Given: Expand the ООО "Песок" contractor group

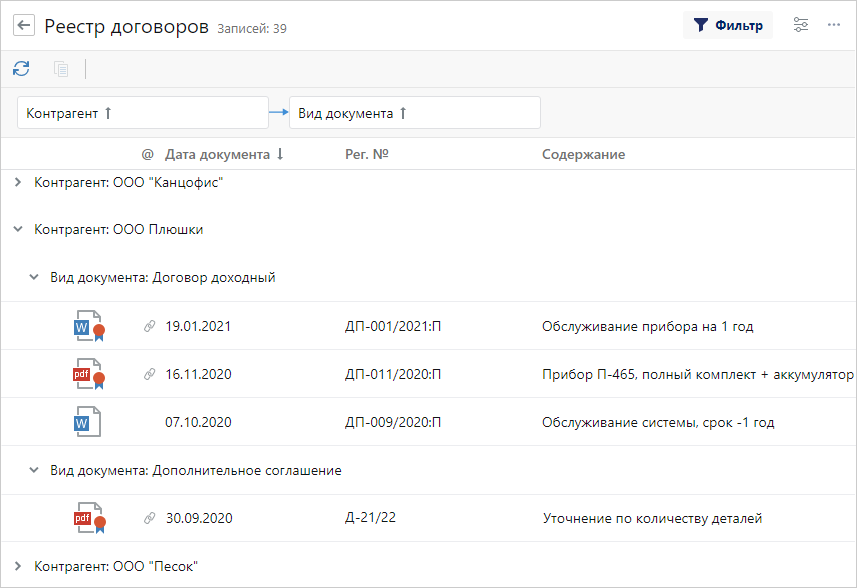Looking at the screenshot, I should [18, 566].
